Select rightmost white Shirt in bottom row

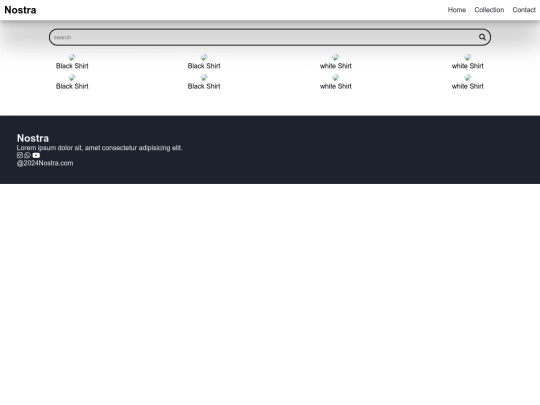pos(467,82)
